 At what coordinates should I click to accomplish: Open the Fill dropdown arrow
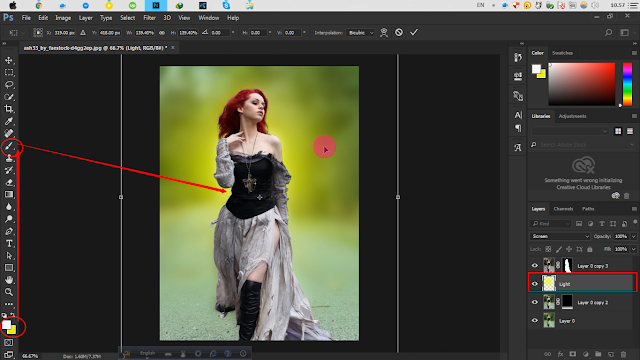pyautogui.click(x=633, y=249)
